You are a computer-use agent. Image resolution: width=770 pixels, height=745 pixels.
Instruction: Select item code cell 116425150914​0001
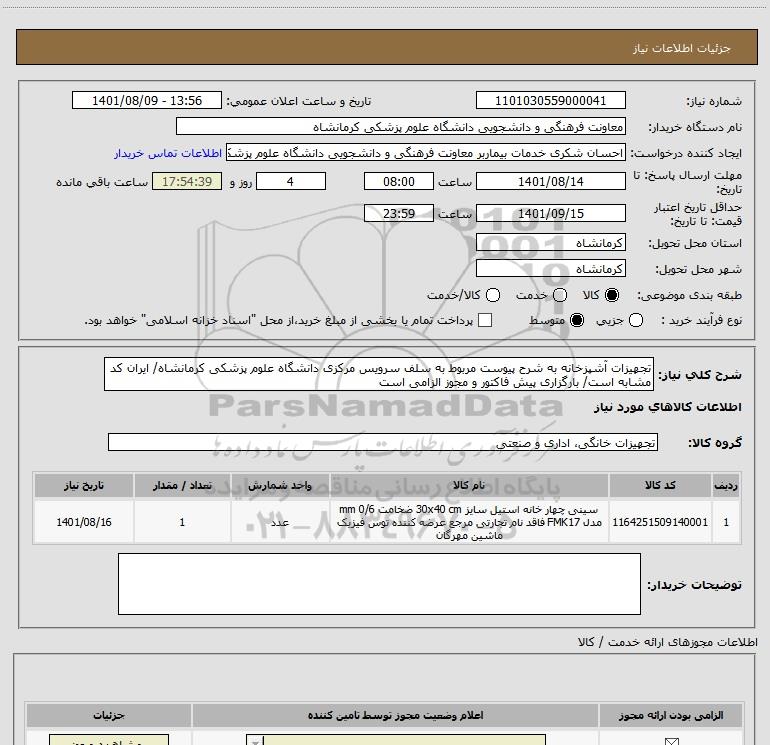pyautogui.click(x=660, y=522)
